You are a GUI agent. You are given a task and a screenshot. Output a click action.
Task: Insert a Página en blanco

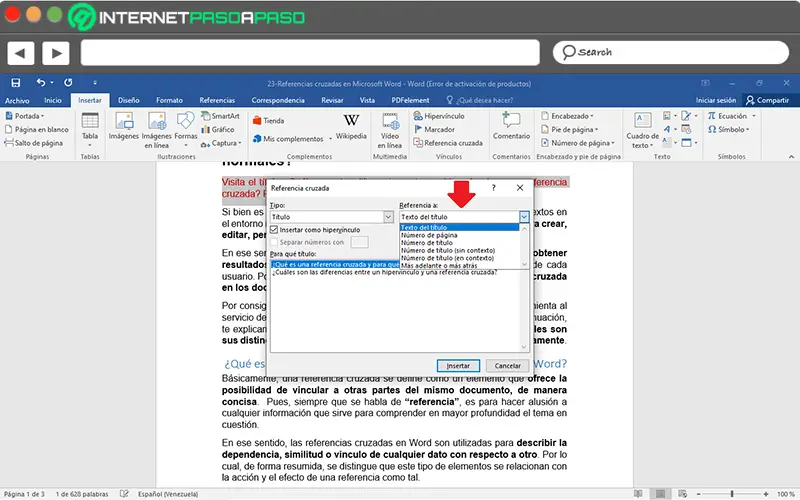tap(36, 130)
